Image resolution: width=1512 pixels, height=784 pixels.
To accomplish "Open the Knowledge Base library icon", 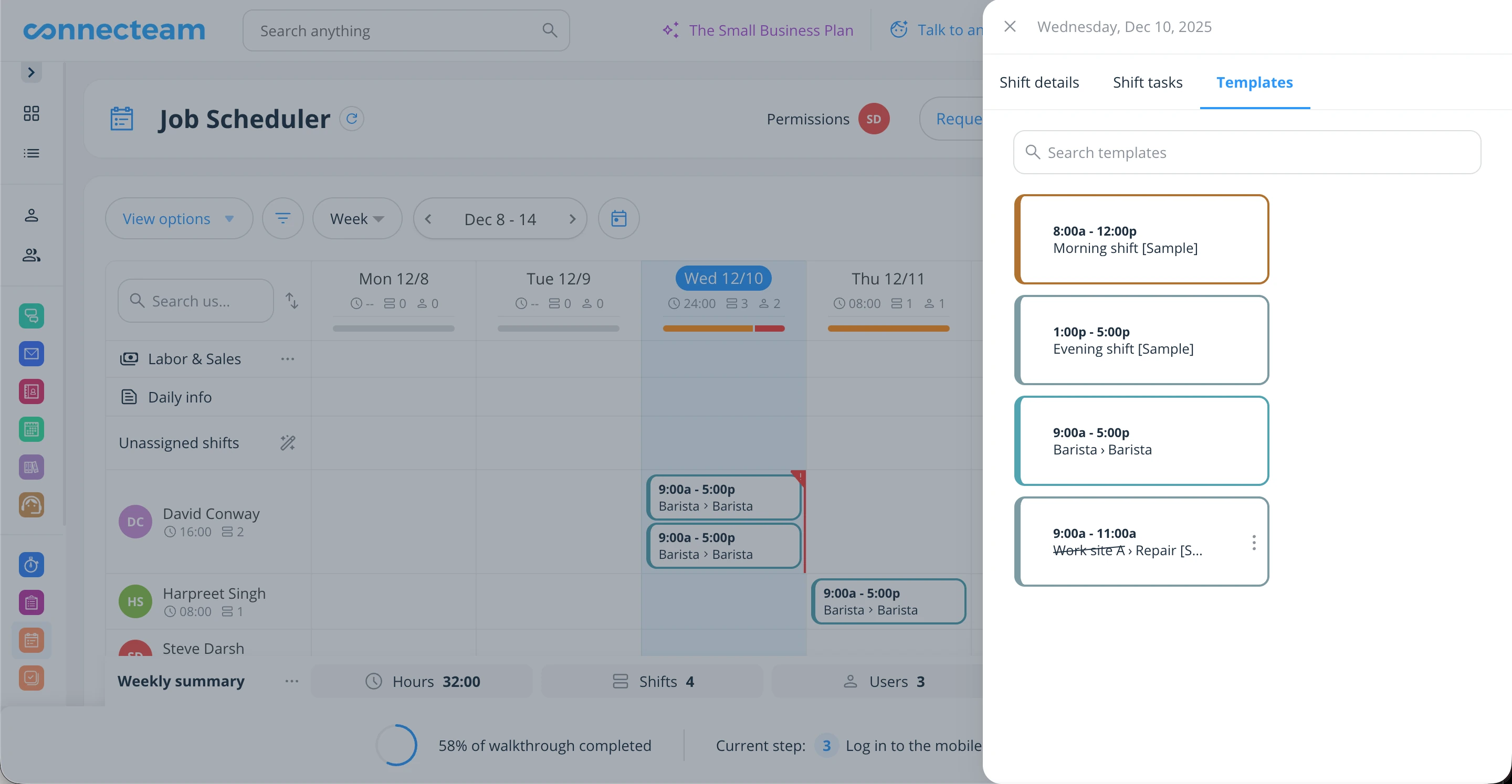I will point(31,467).
